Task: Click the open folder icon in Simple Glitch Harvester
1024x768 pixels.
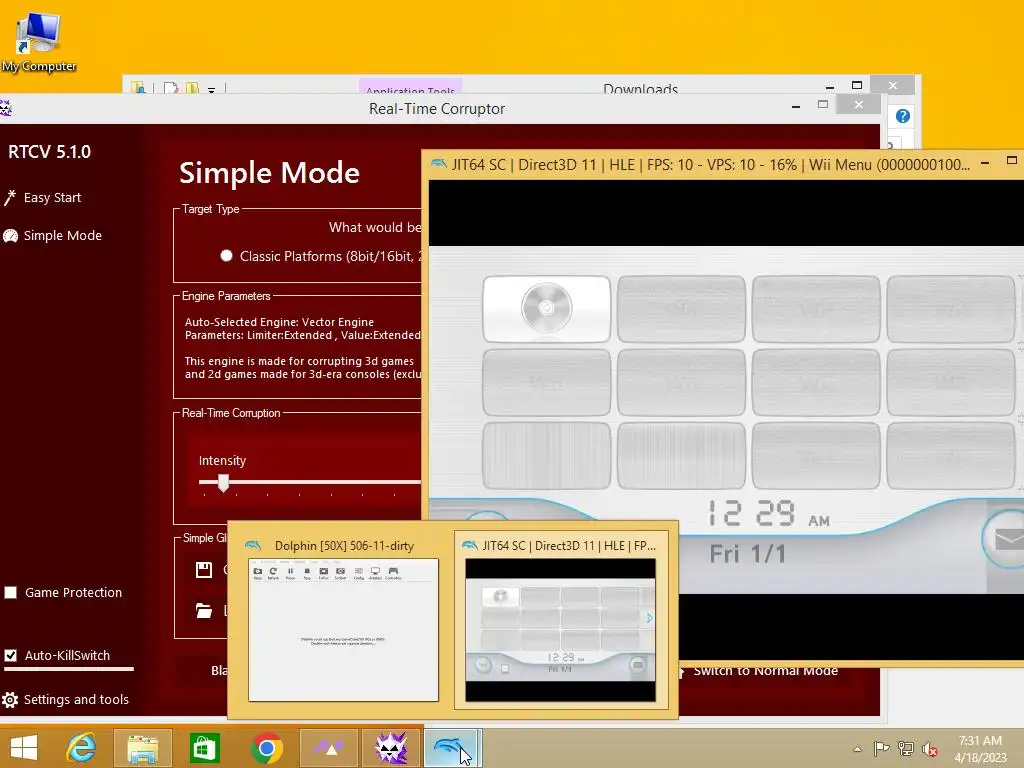Action: [204, 611]
